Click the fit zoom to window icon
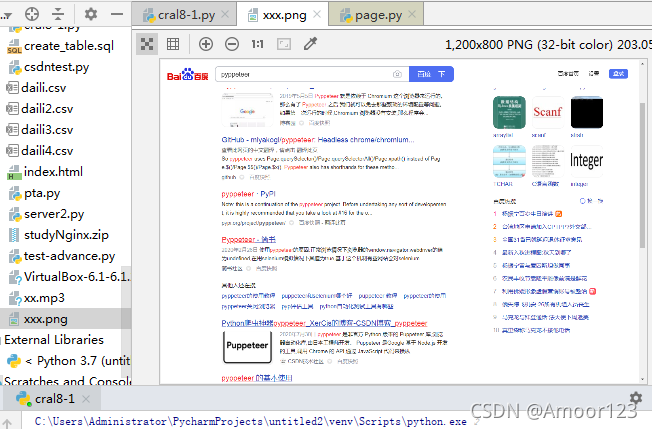This screenshot has height=429, width=652. 284,44
